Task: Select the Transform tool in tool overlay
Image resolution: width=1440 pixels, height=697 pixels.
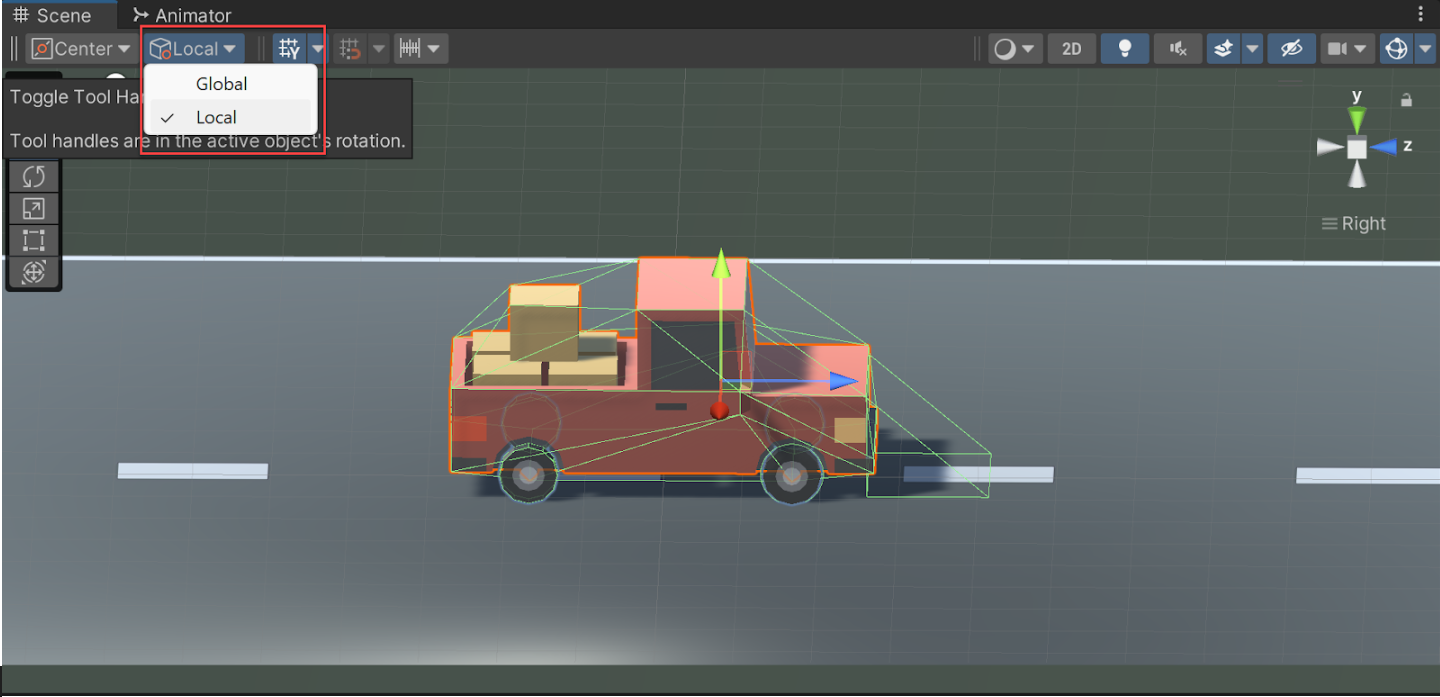Action: click(33, 272)
